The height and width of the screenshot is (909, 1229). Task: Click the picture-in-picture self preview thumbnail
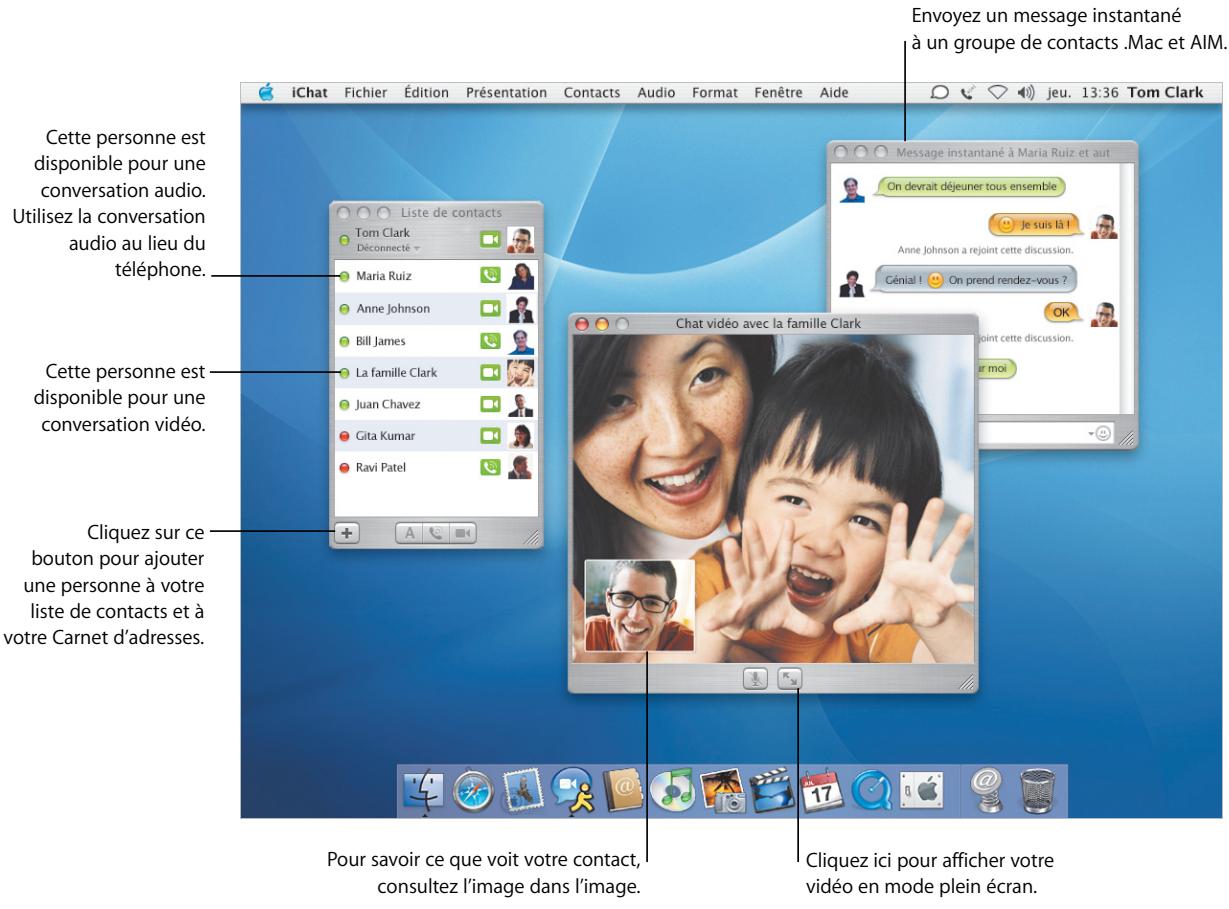[x=639, y=605]
